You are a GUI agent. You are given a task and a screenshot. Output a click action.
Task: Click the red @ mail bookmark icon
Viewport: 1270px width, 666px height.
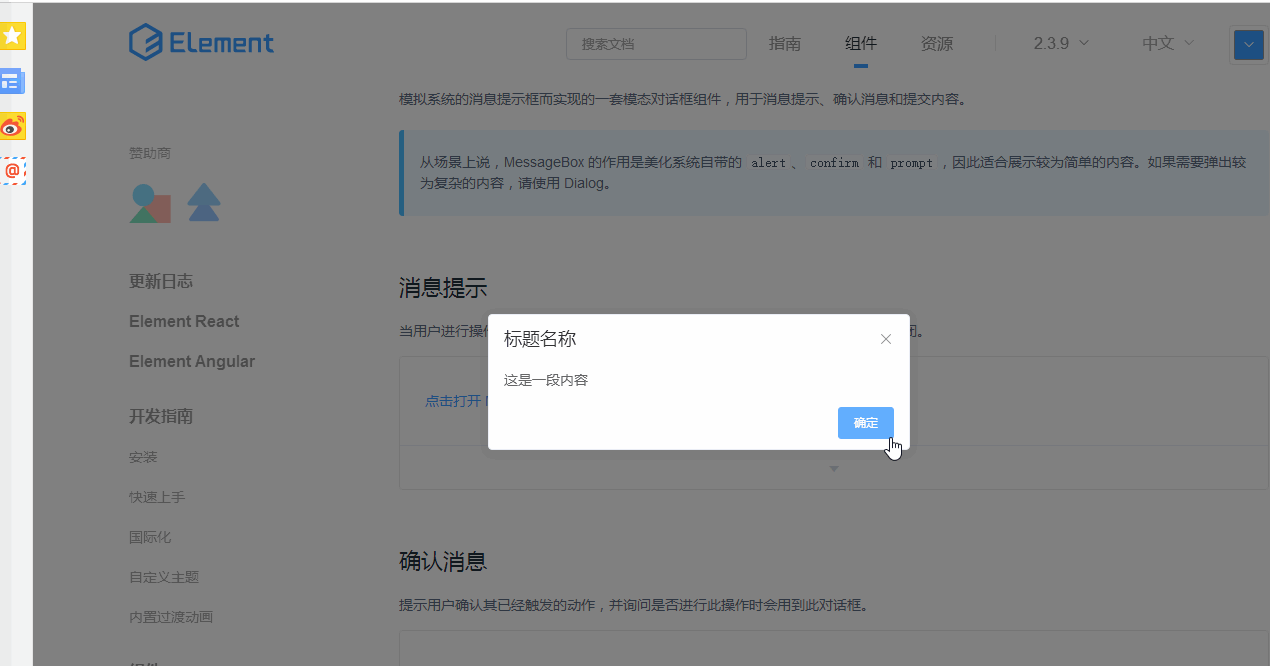pos(13,171)
